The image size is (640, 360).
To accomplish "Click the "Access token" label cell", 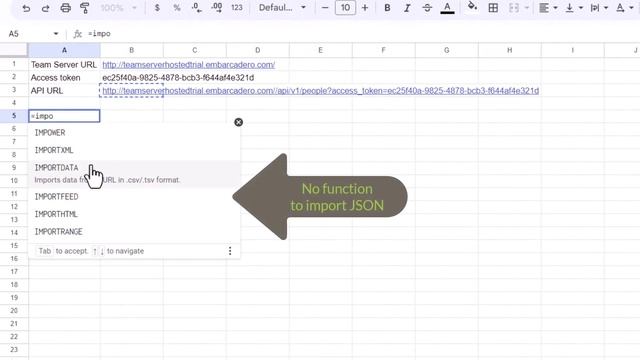I will pos(64,78).
